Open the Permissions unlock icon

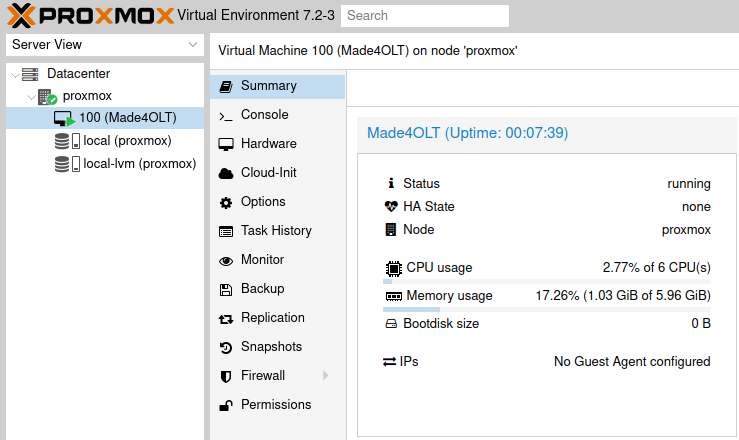[x=225, y=405]
